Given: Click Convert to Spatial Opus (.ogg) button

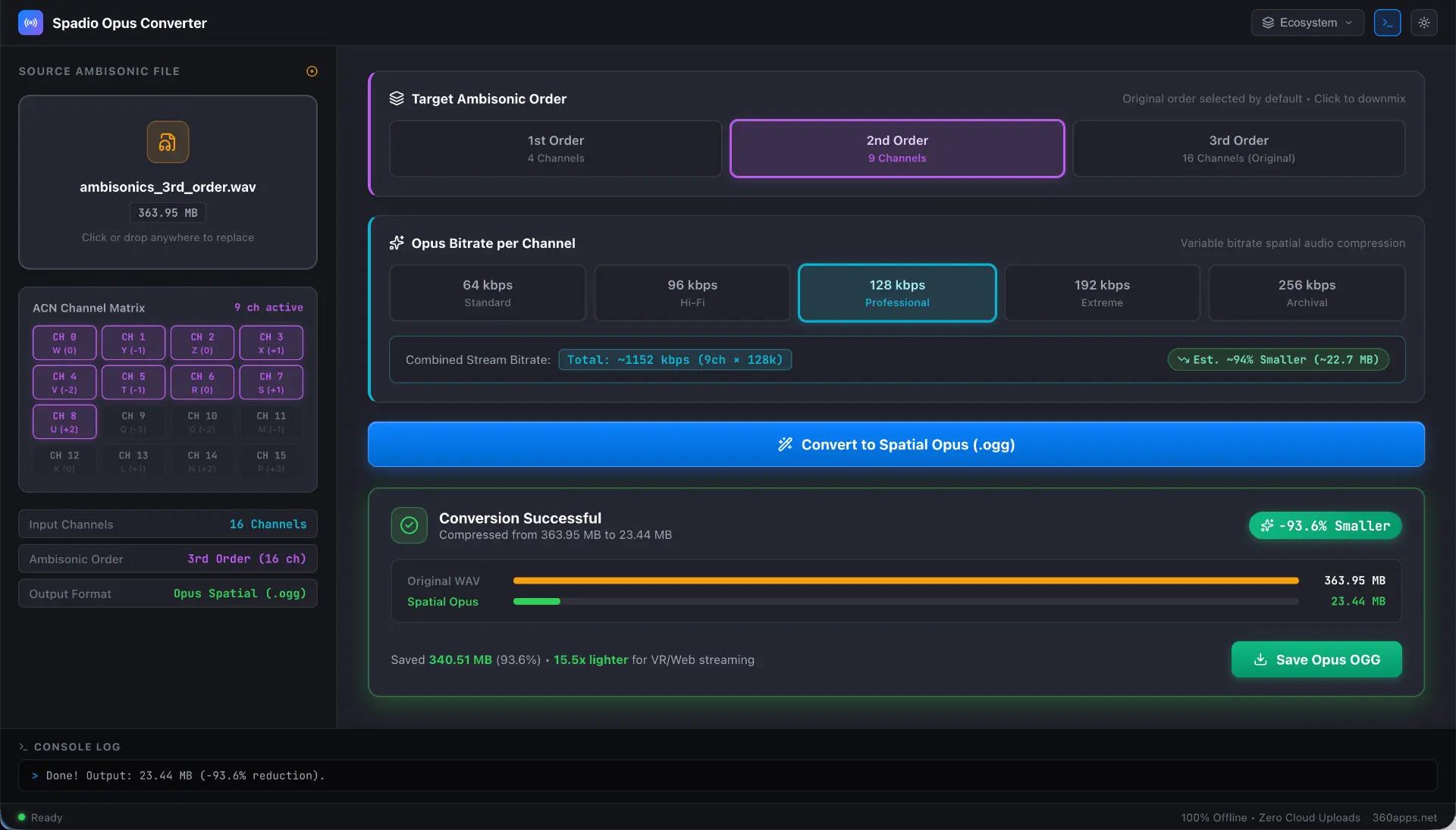Looking at the screenshot, I should tap(896, 444).
